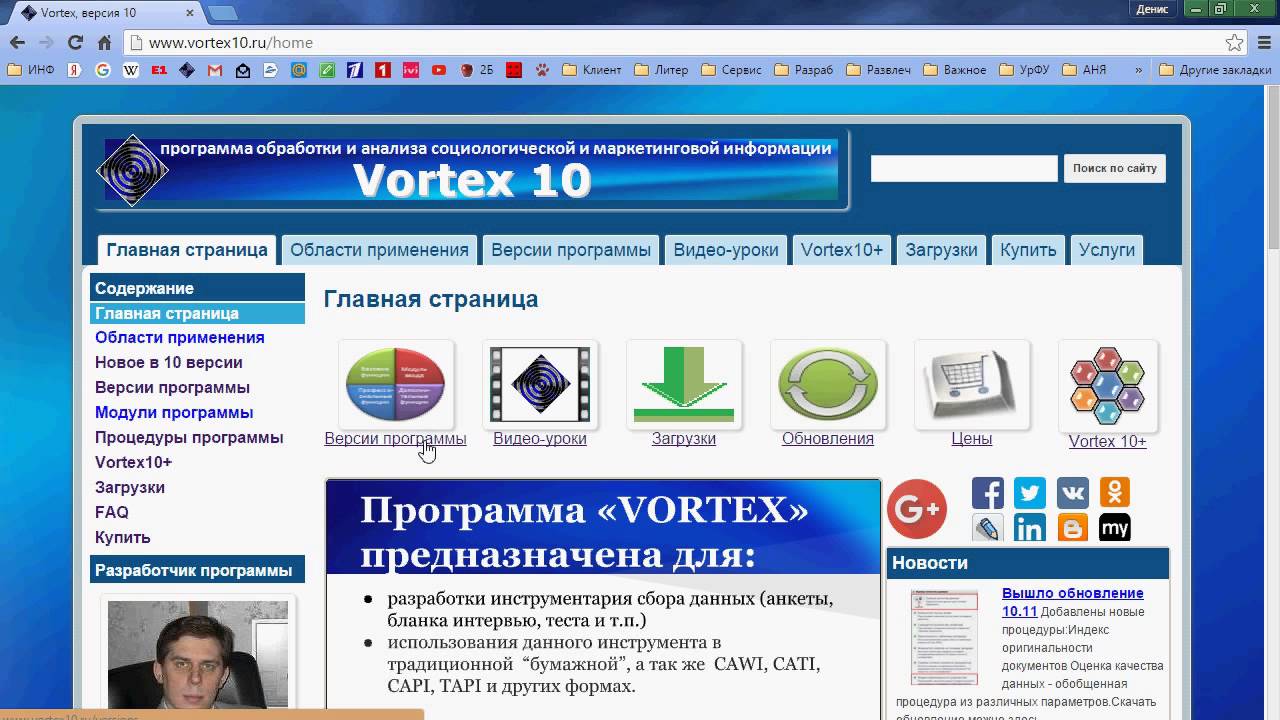Go back in the browser
Screen dimensions: 1280x720
17,42
